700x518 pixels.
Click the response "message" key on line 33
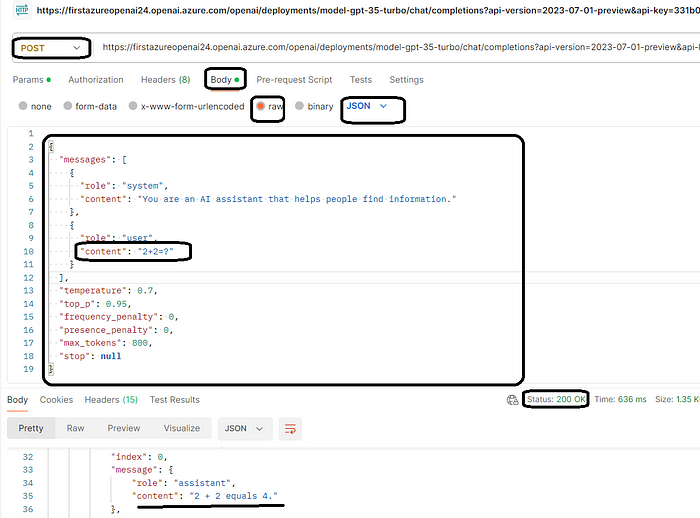pyautogui.click(x=134, y=470)
